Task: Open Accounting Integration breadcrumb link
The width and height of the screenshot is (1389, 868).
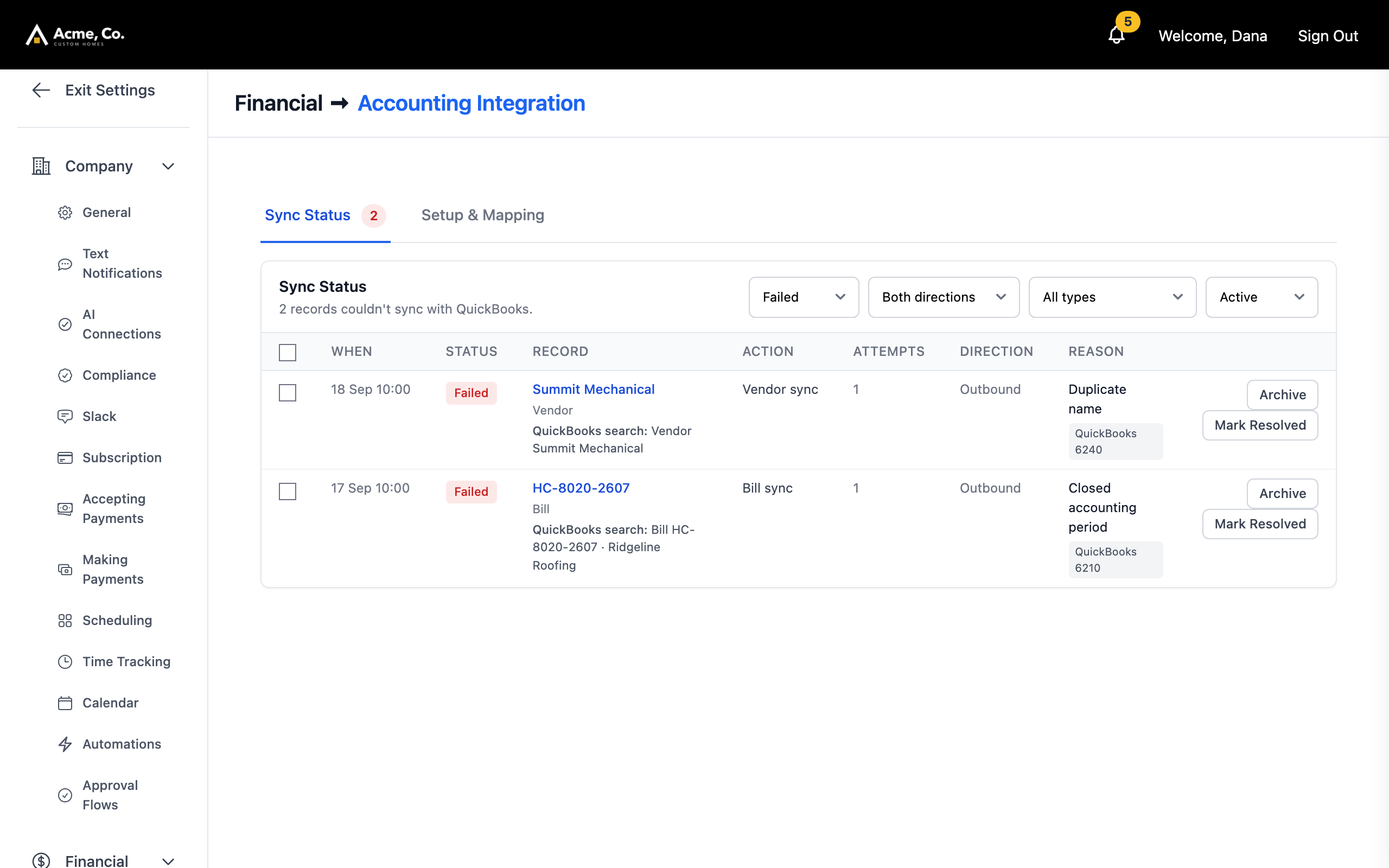Action: coord(471,103)
